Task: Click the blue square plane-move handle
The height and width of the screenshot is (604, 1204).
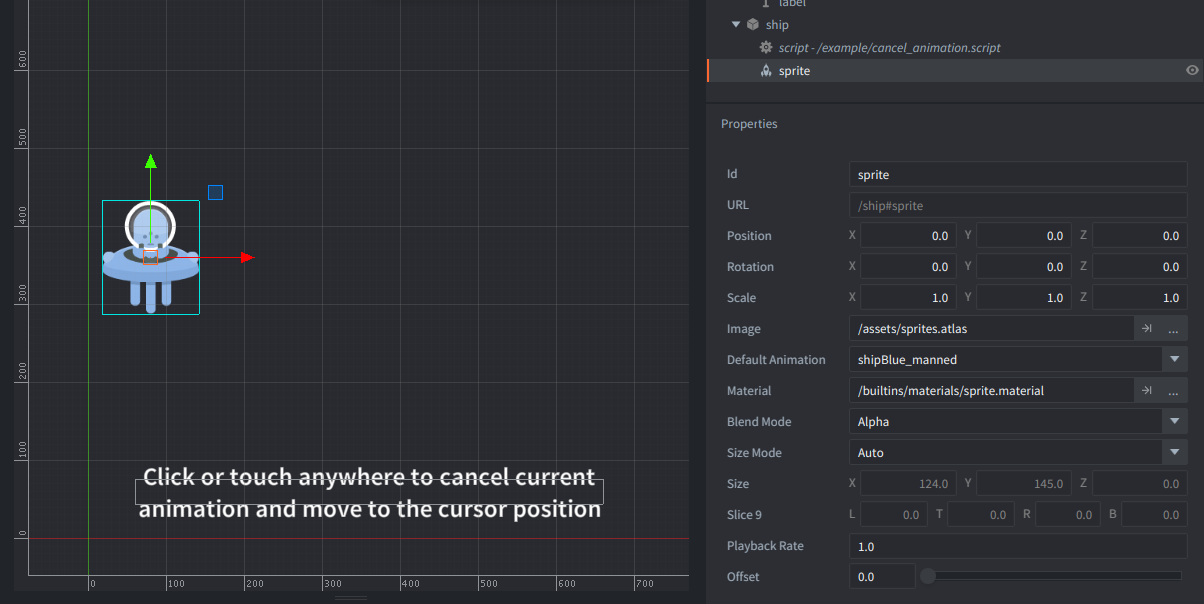Action: point(215,192)
